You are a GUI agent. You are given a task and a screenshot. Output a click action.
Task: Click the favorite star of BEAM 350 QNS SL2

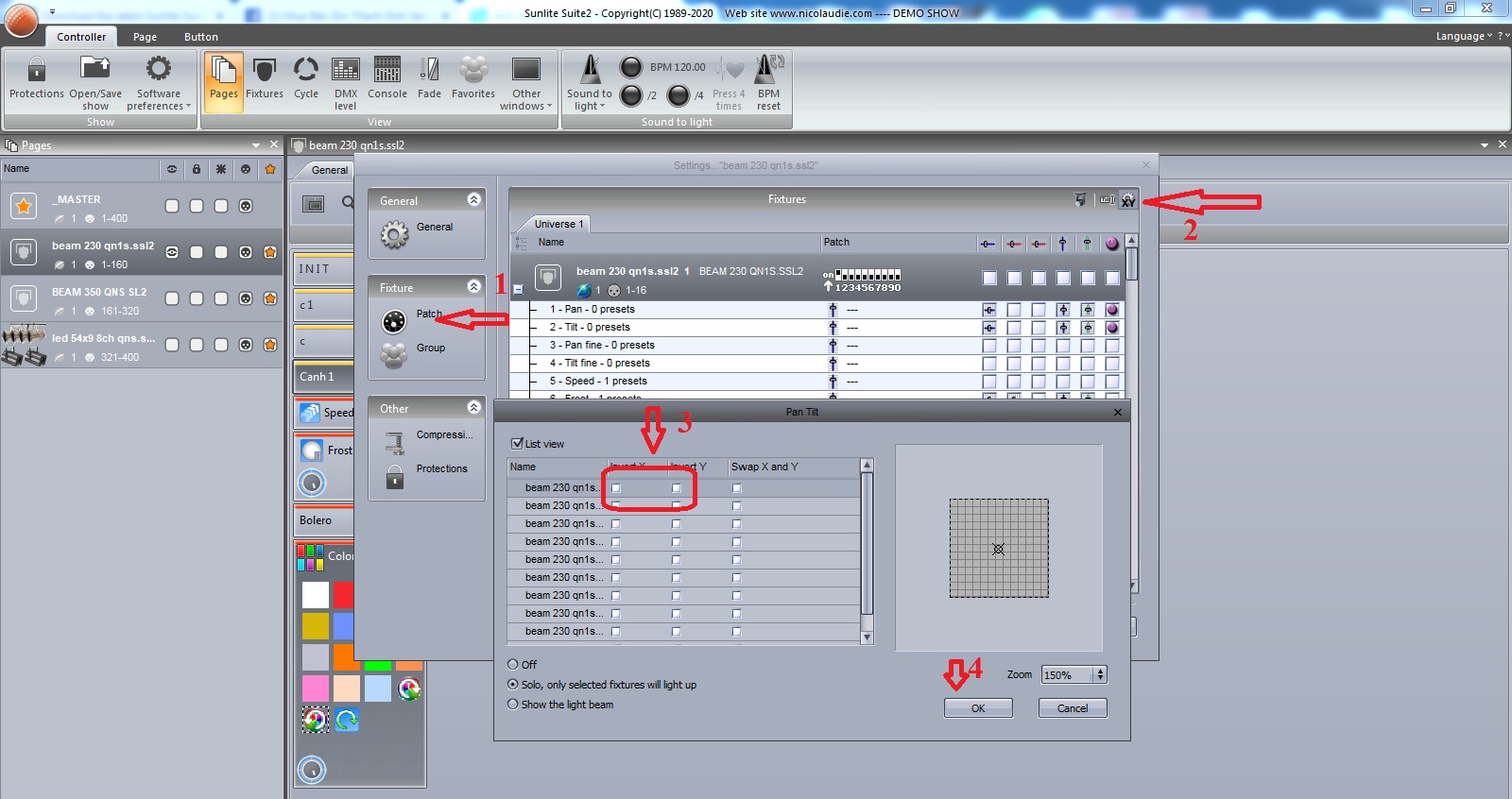tap(270, 298)
